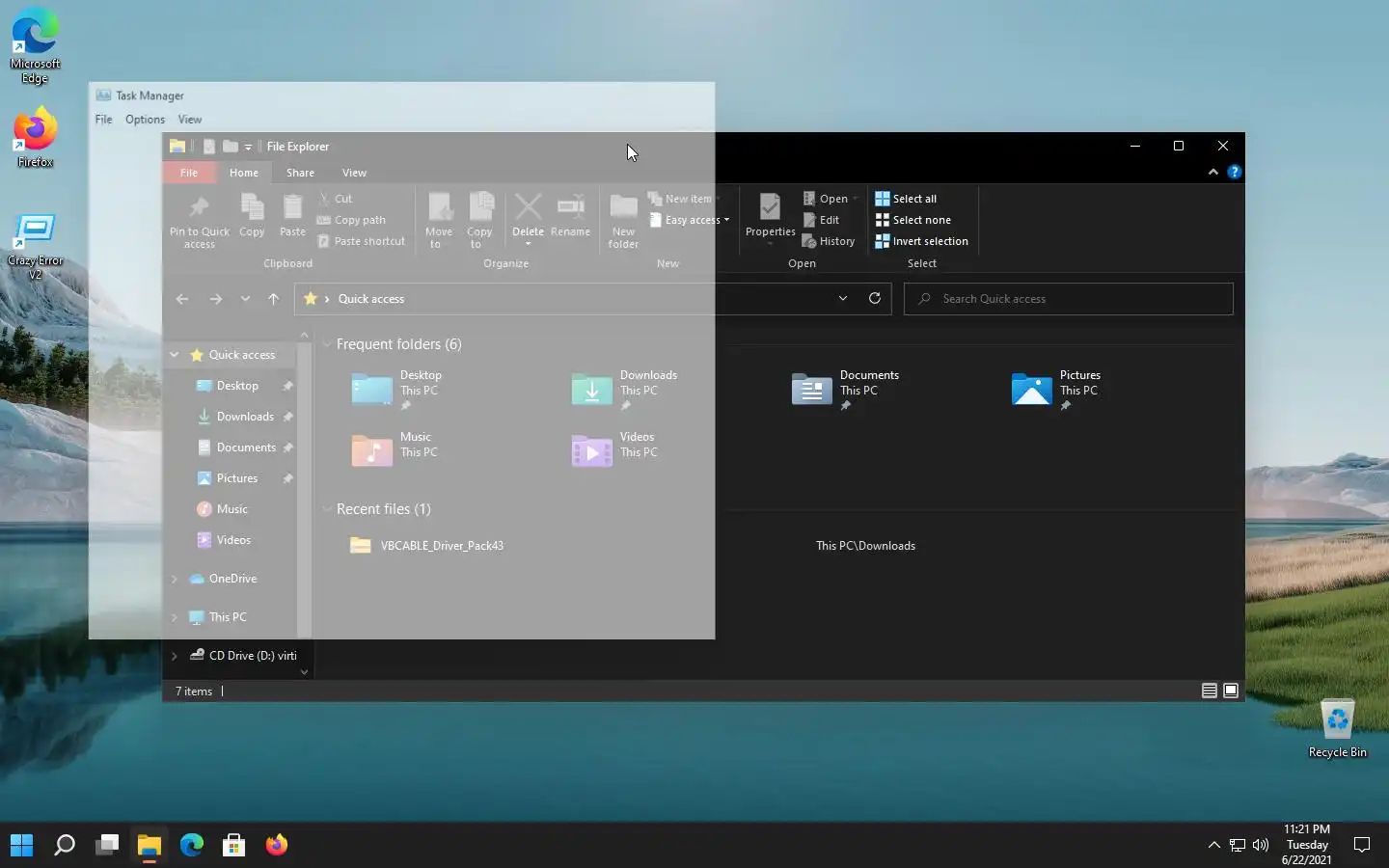
Task: Open Task Manager's View menu
Action: (190, 120)
